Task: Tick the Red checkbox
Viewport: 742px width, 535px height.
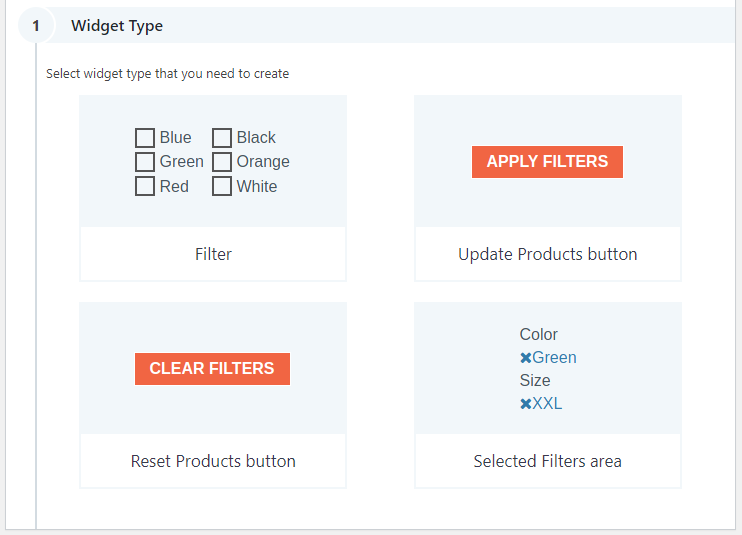Action: pos(145,187)
